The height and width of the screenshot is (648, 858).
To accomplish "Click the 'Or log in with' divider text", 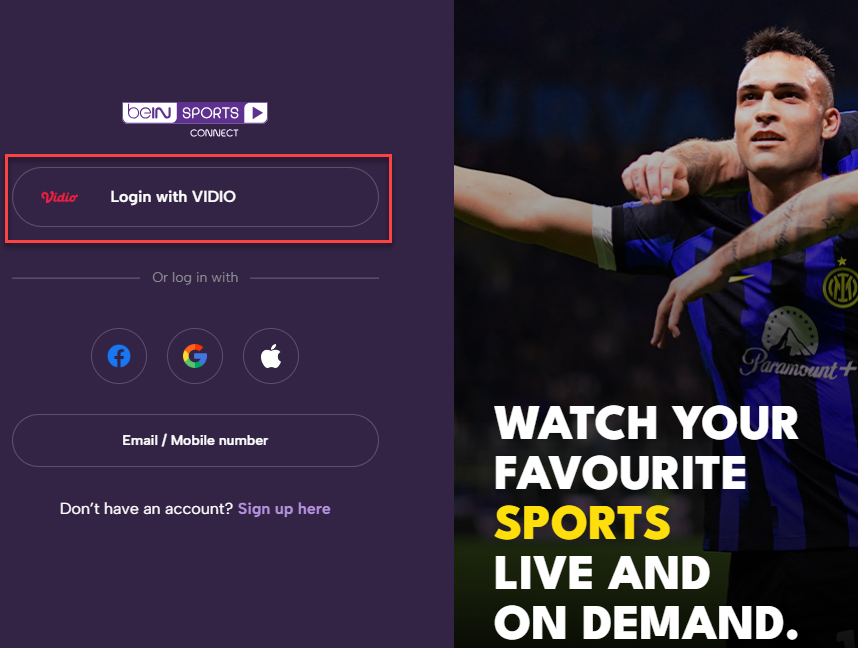I will (195, 277).
